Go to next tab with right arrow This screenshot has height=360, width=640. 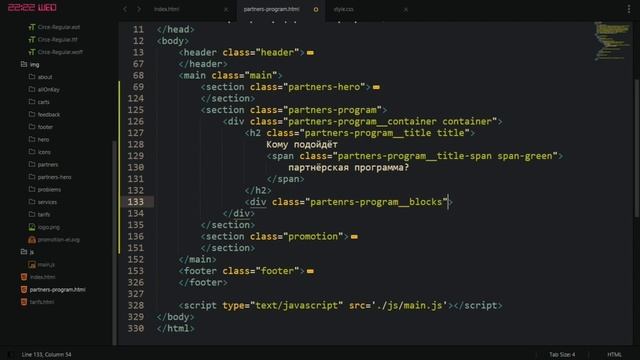[139, 9]
